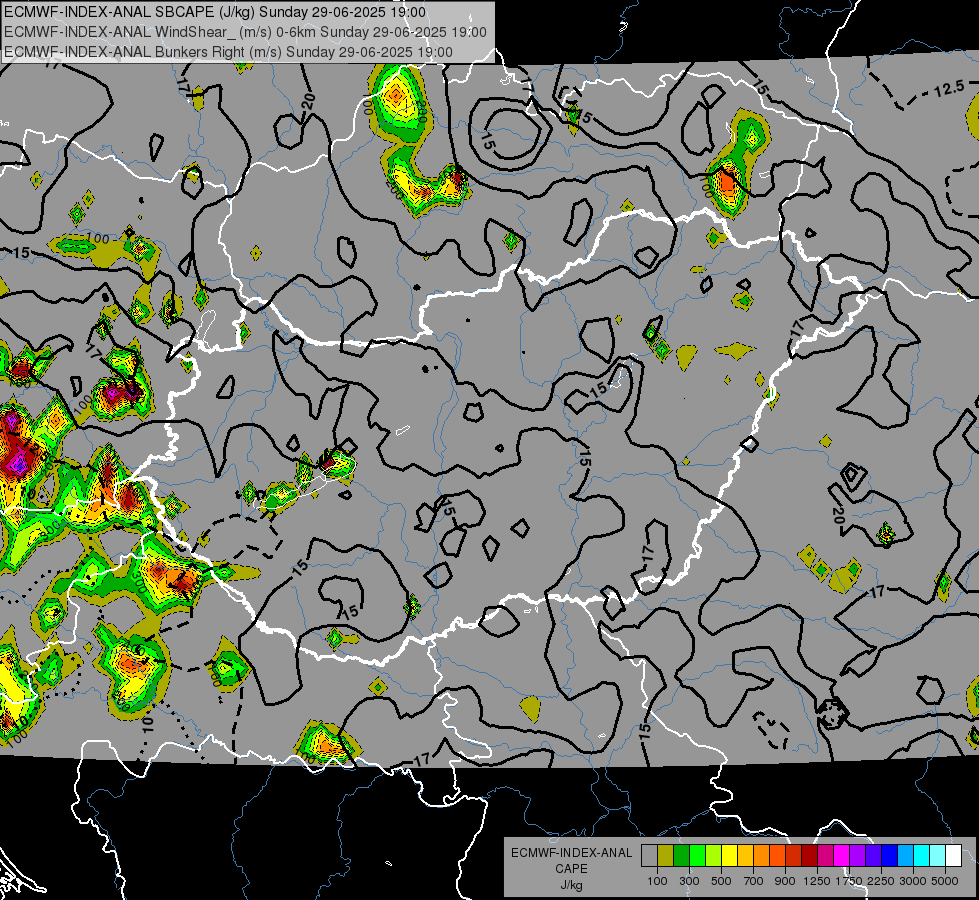Select the pure yellow legend swatch
The width and height of the screenshot is (979, 900).
[x=729, y=856]
